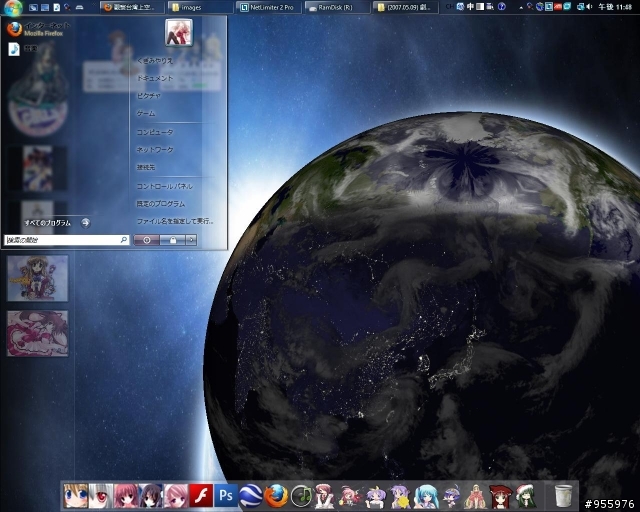Switch to NetLimiter 2 Pro taskbar button

269,6
